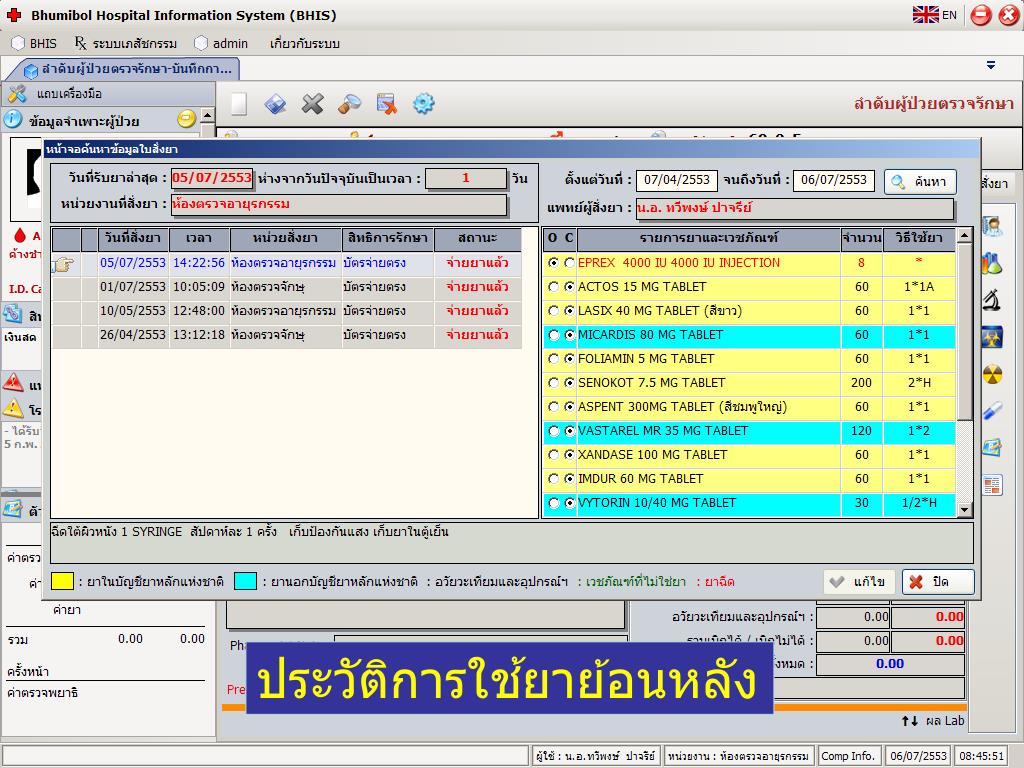Select the order dated 26/04/2553 13:12:18

(287, 335)
